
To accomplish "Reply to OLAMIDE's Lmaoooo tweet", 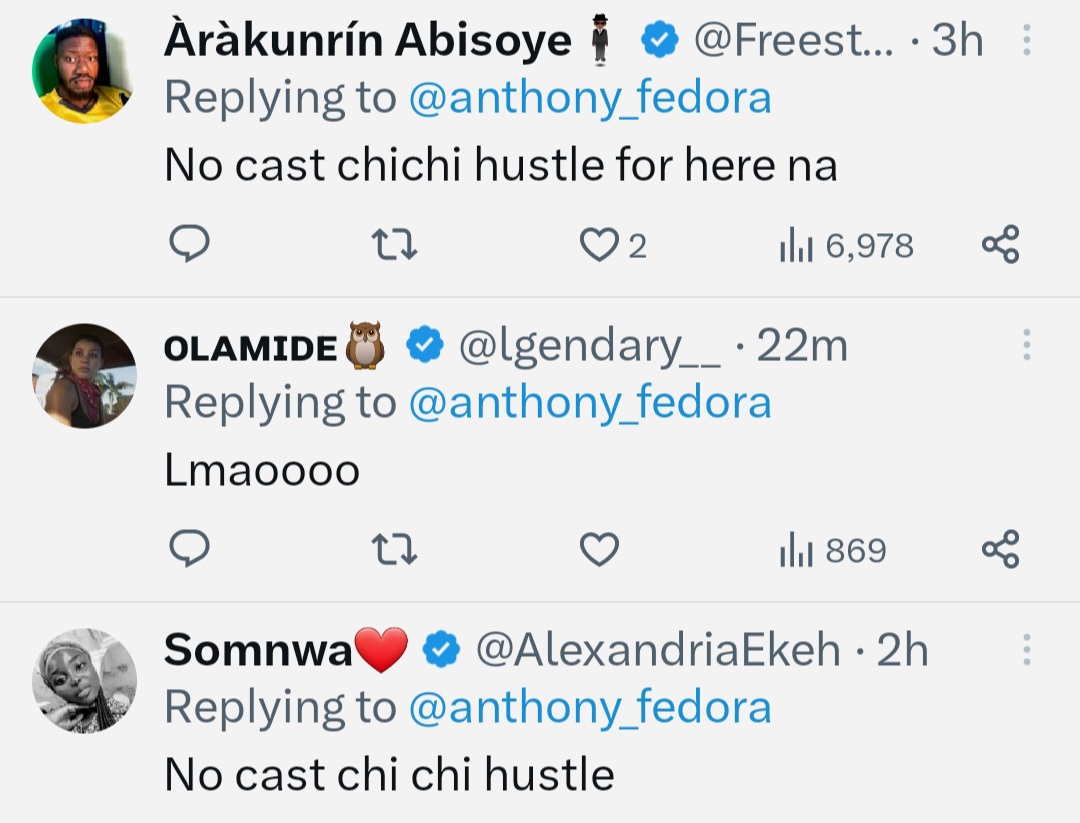I will 189,550.
